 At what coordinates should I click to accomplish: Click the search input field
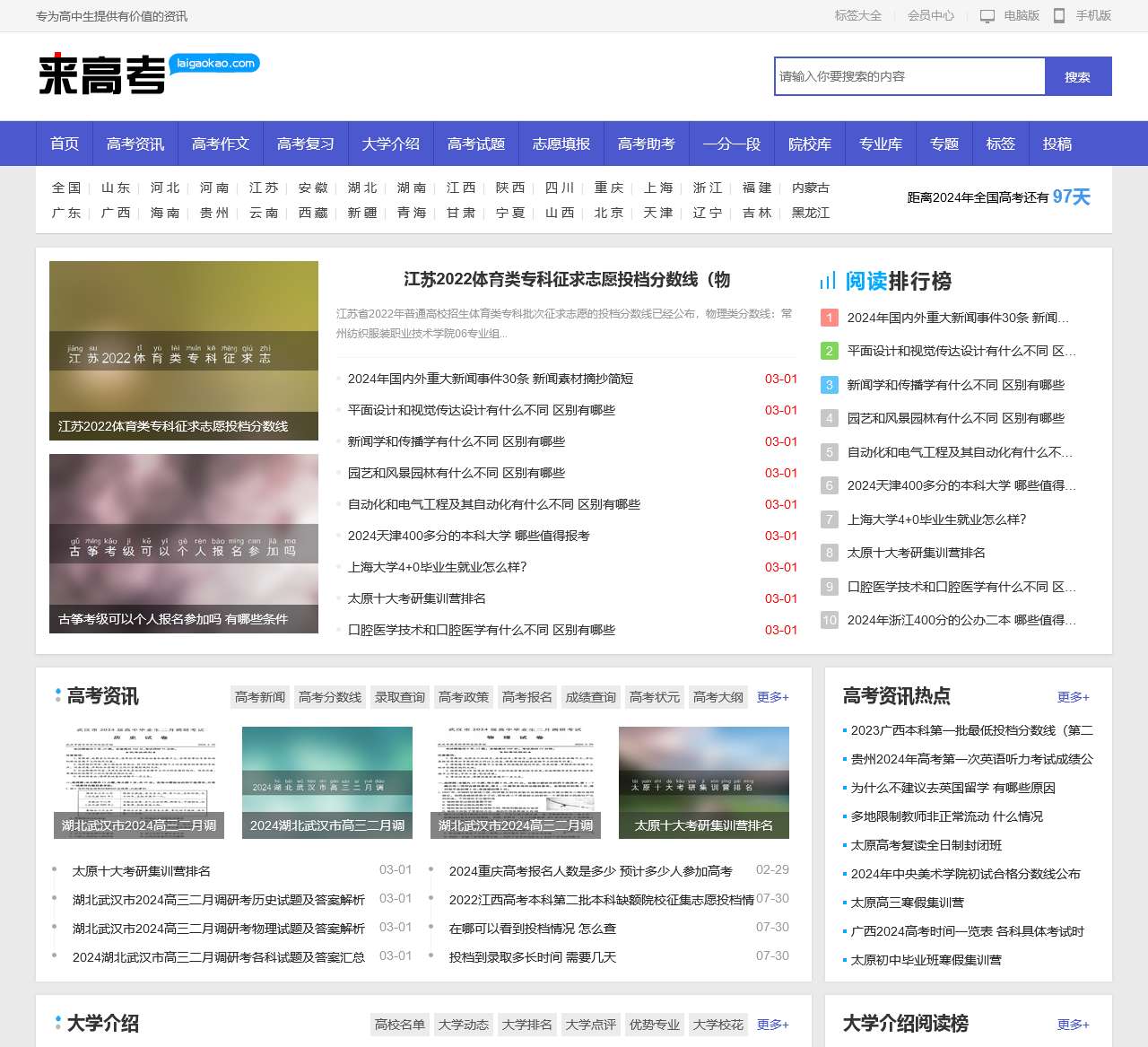click(909, 76)
